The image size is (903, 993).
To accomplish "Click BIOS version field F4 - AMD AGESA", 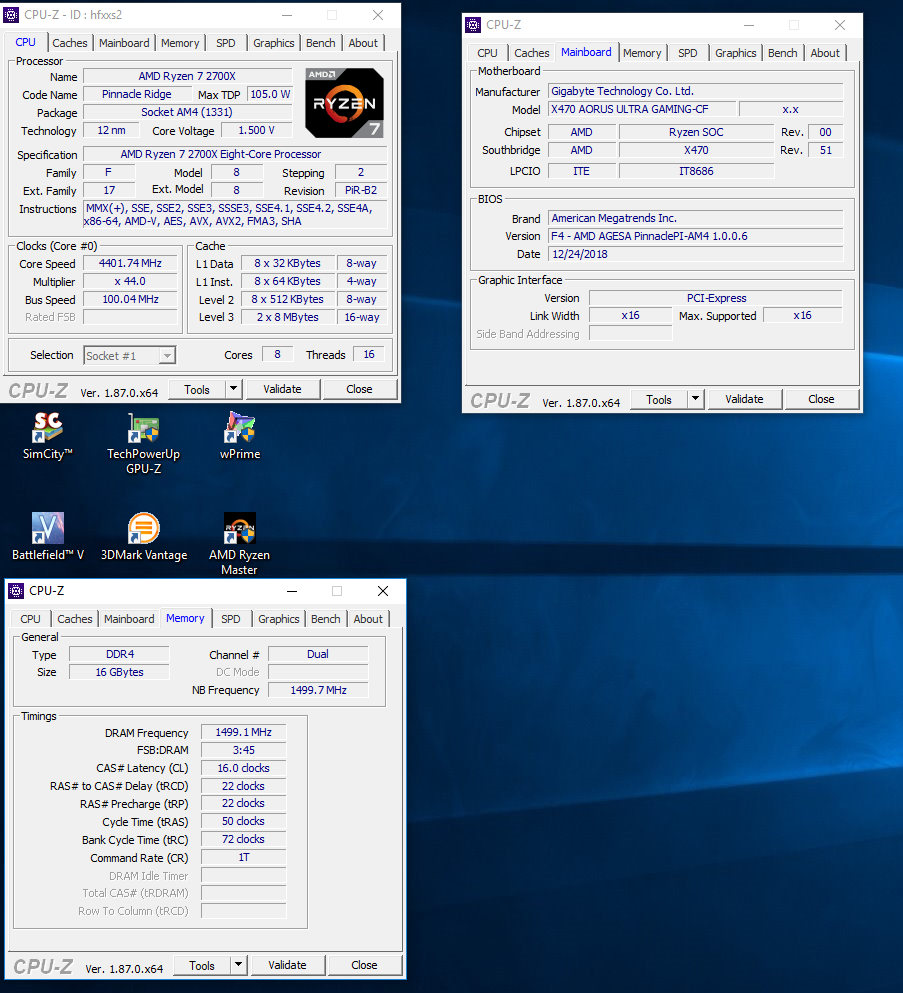I will [695, 236].
